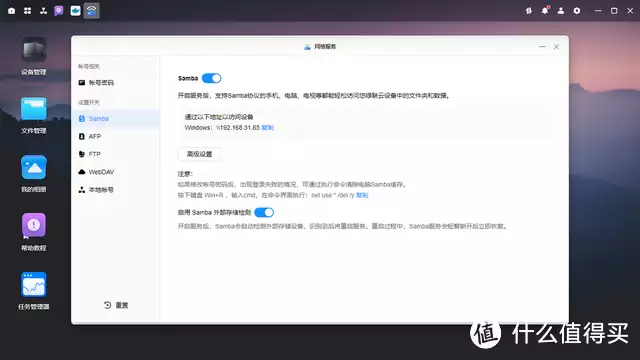The height and width of the screenshot is (360, 640).
Task: Select the active network service taskbar icon
Action: pyautogui.click(x=91, y=11)
